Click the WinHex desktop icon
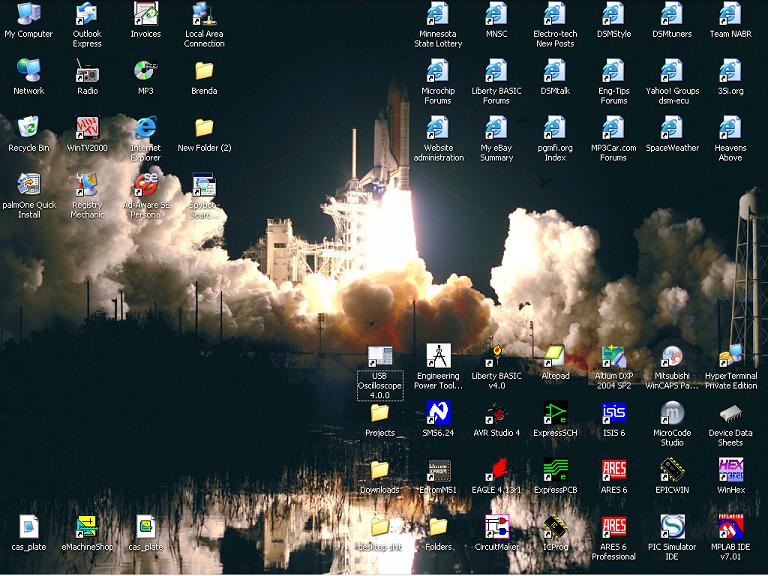The image size is (768, 576). point(731,470)
